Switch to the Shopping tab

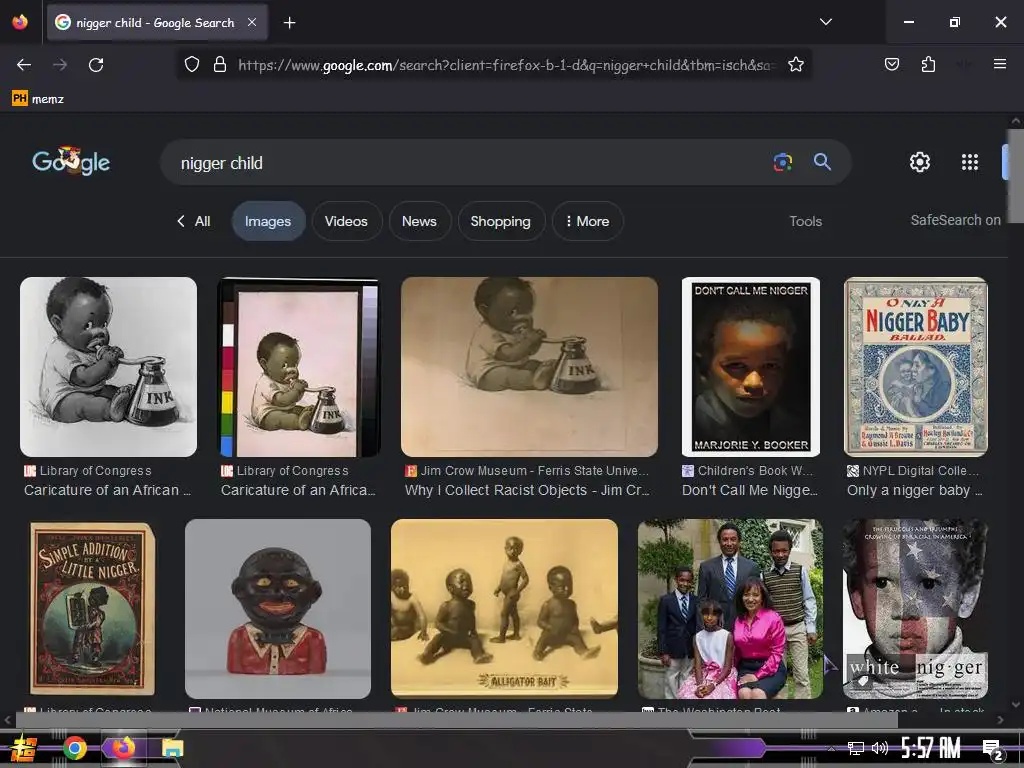tap(501, 221)
